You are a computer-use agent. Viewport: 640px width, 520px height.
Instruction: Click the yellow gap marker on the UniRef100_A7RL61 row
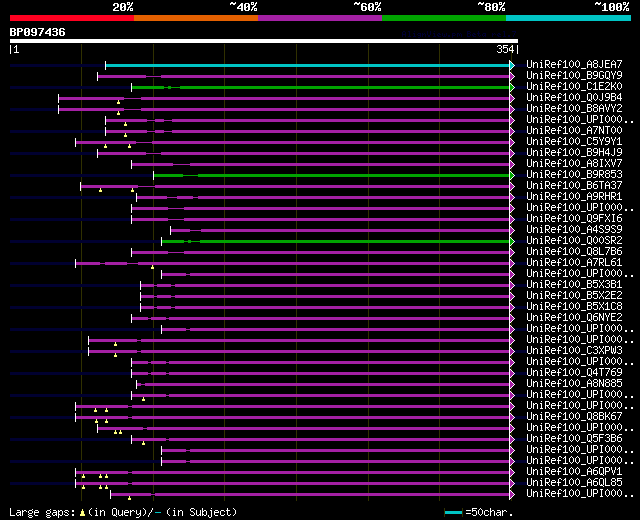pos(152,267)
